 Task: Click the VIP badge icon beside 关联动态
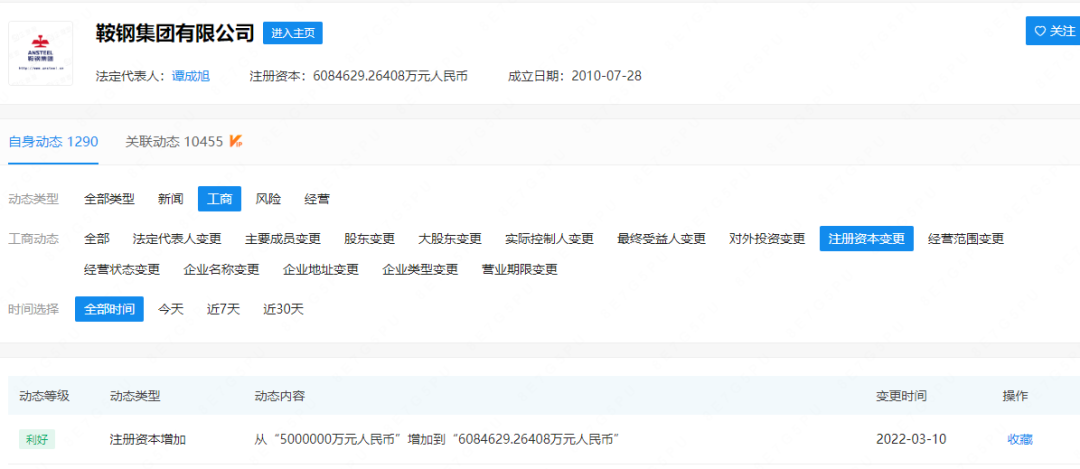tap(236, 141)
